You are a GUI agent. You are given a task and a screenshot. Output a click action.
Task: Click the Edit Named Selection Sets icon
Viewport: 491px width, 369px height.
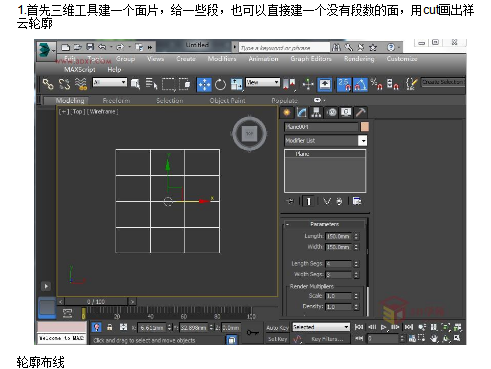coord(411,84)
